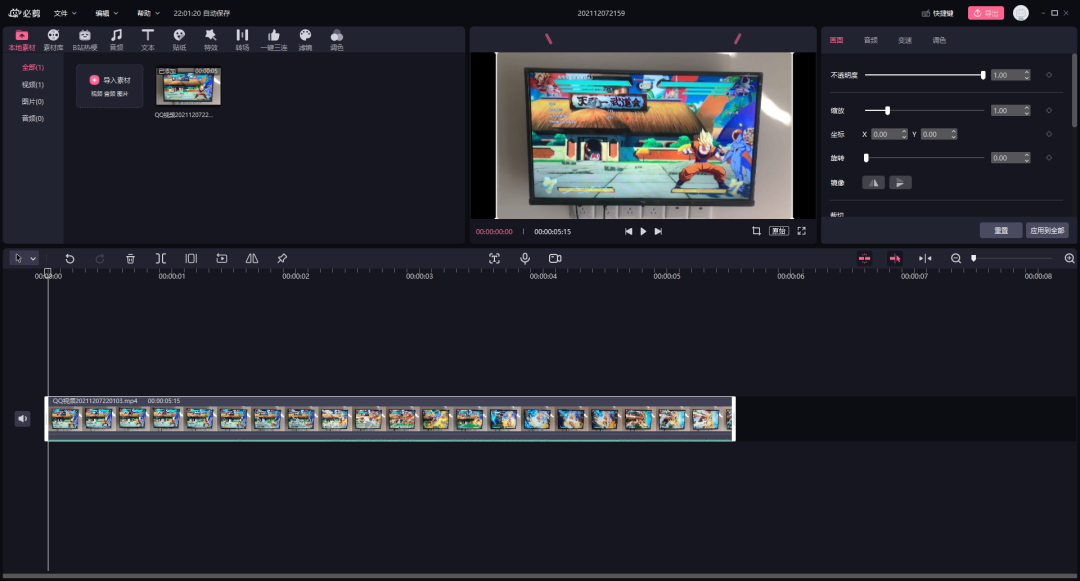Image resolution: width=1080 pixels, height=581 pixels.
Task: Click the 缩放 (scale) slider handle
Action: 887,111
